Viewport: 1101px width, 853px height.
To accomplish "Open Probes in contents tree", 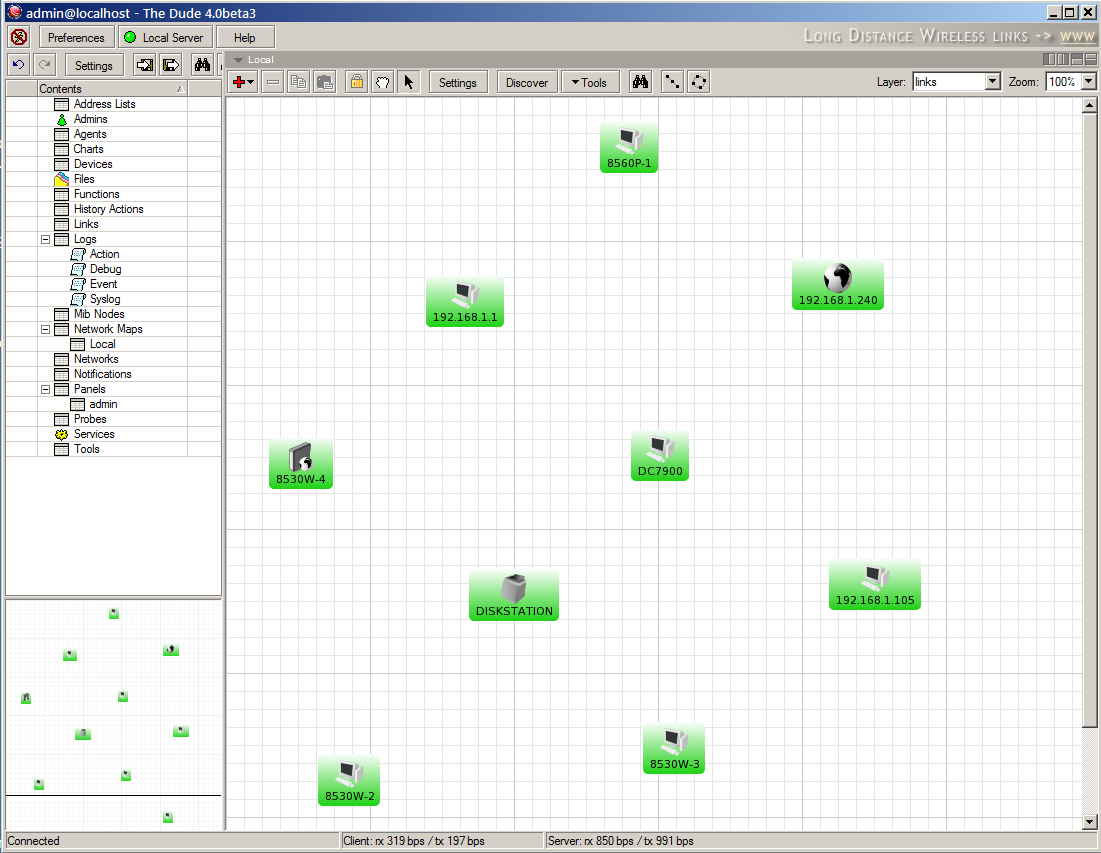I will tap(90, 419).
